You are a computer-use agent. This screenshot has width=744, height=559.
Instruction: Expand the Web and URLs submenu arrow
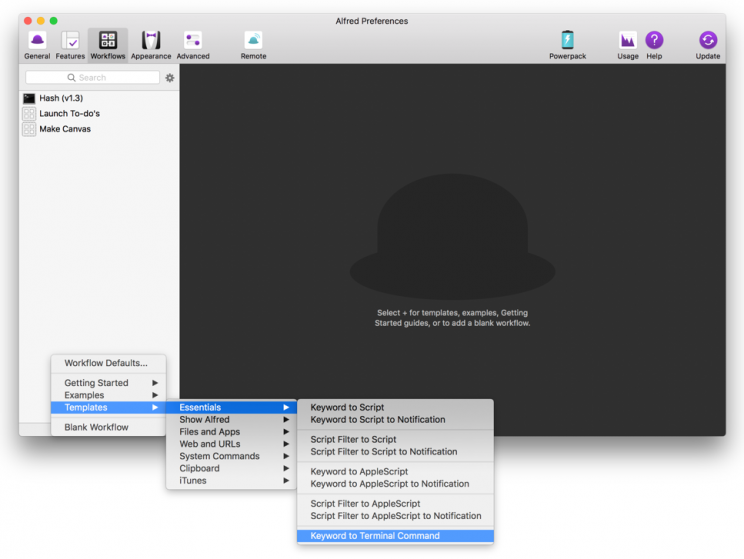(x=286, y=444)
